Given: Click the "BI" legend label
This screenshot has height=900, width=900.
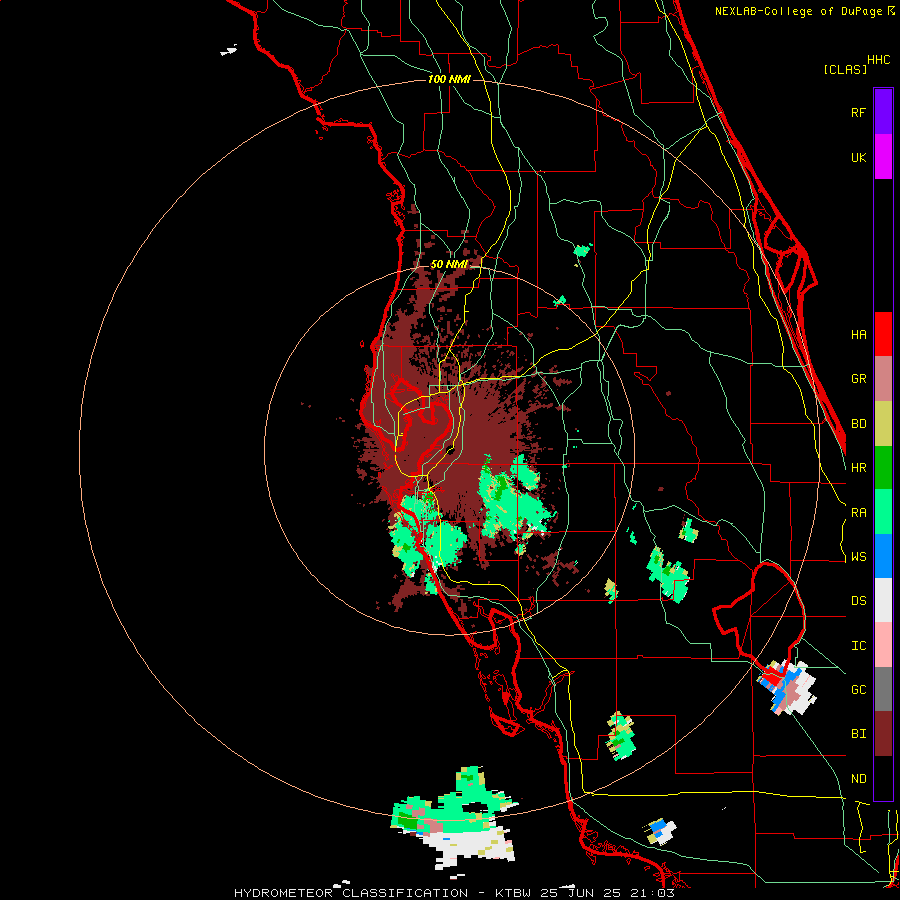Looking at the screenshot, I should point(859,734).
